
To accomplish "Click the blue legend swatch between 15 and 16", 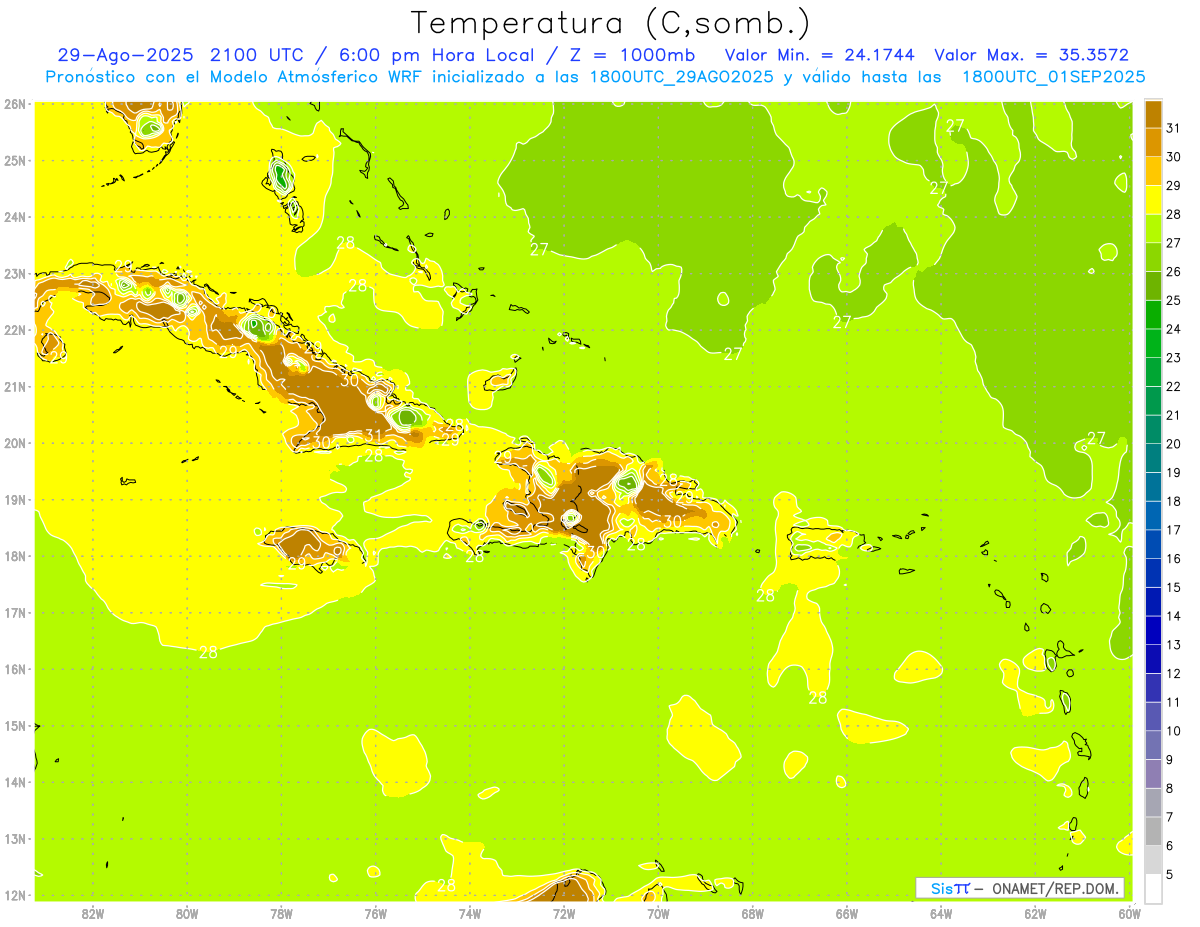I will (x=1153, y=573).
